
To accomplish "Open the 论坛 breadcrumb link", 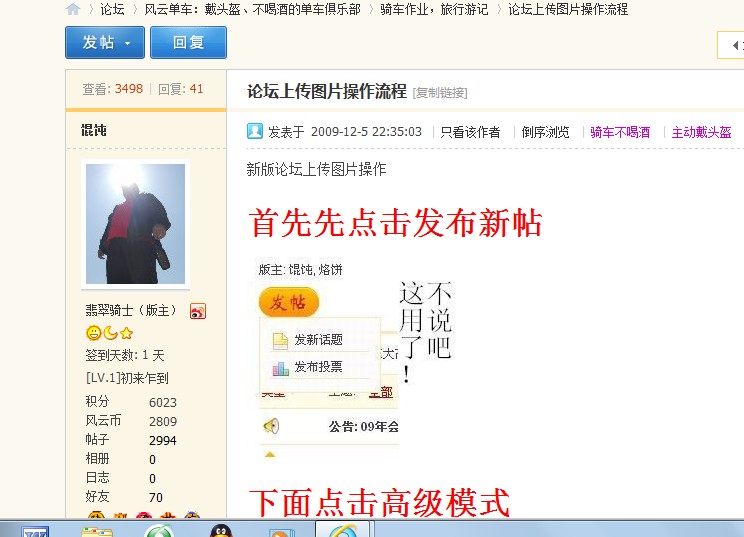I will click(x=112, y=9).
